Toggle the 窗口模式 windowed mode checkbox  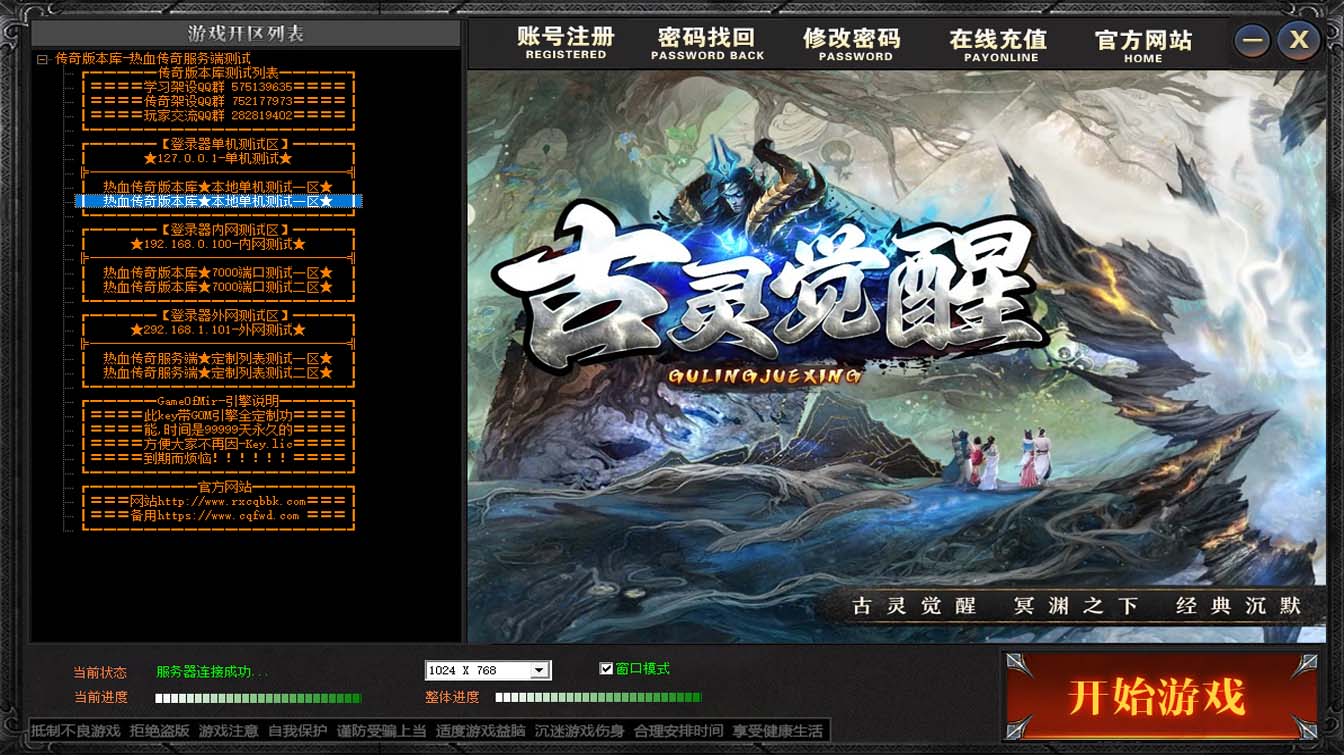(606, 669)
